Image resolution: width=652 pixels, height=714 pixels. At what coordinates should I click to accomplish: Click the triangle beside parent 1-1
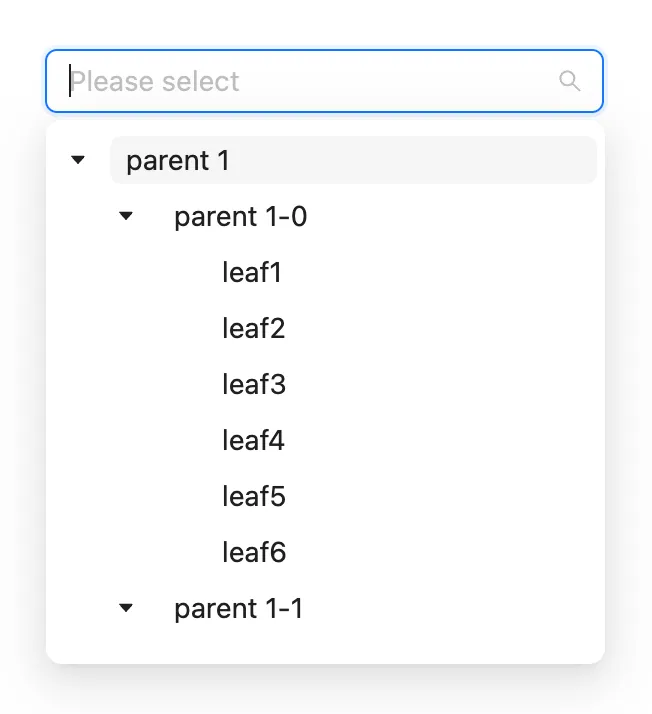click(x=126, y=608)
